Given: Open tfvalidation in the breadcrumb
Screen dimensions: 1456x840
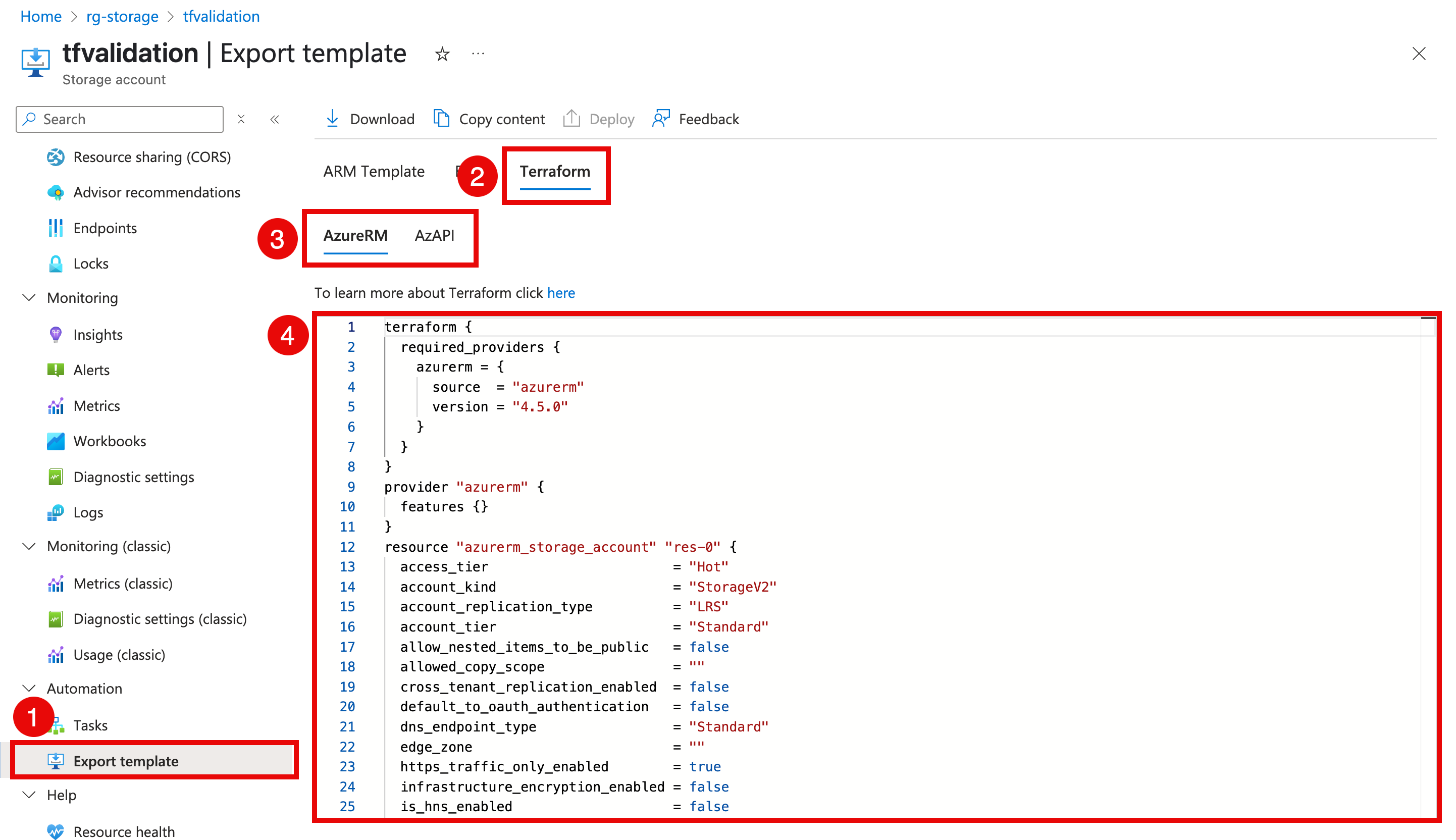Looking at the screenshot, I should pos(222,16).
